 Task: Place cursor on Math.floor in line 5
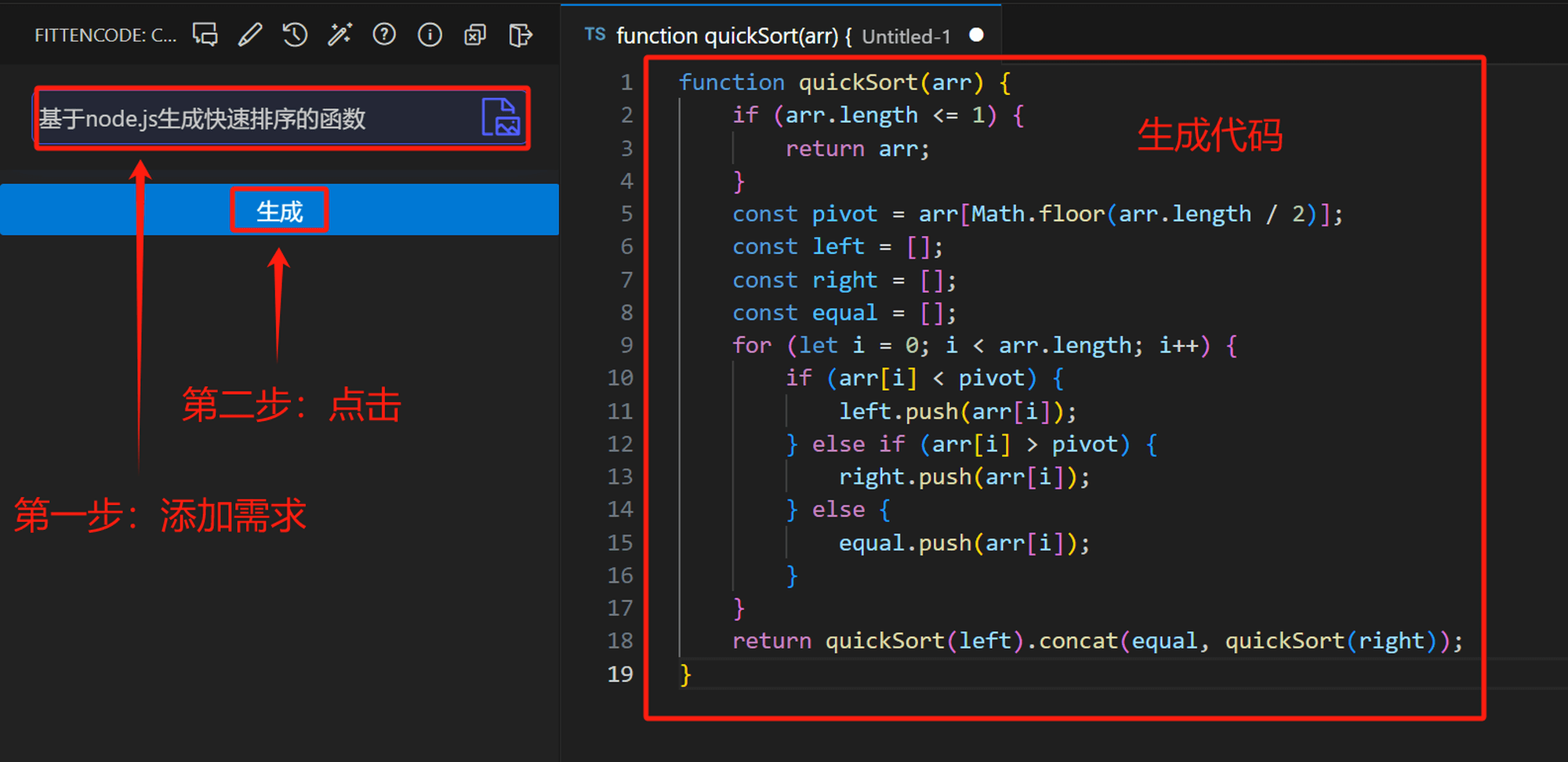point(1037,214)
